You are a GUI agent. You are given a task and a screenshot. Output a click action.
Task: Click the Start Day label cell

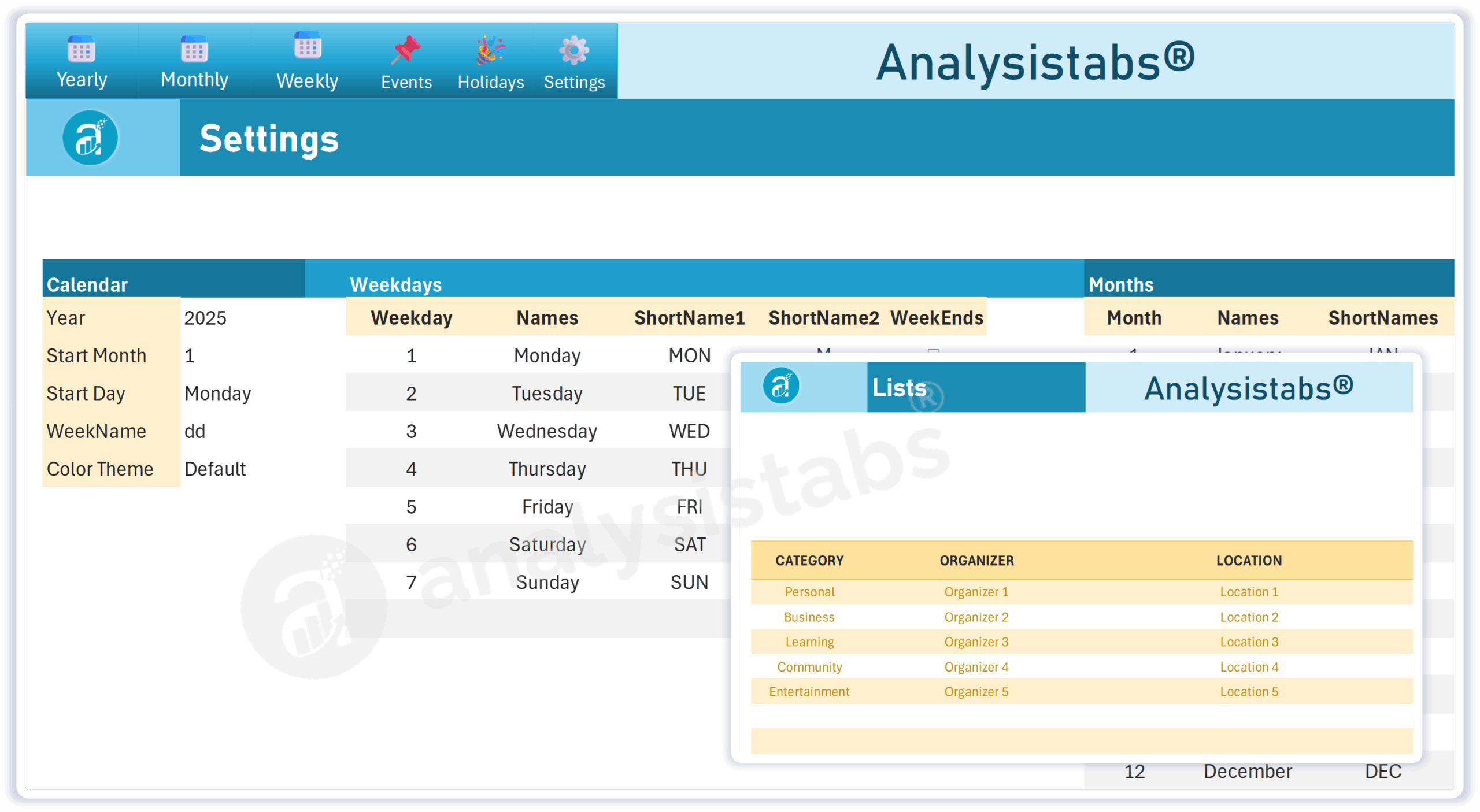(111, 393)
